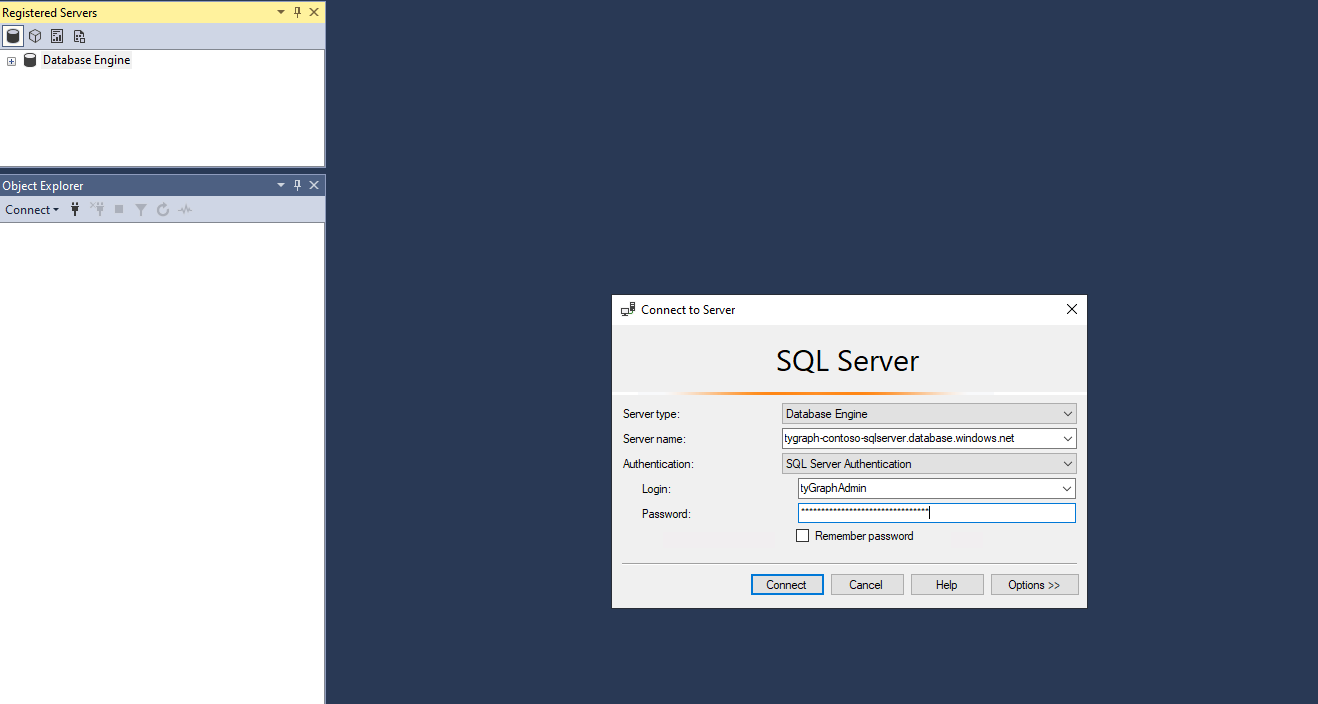Click the Cancel button
The height and width of the screenshot is (704, 1318).
point(867,585)
